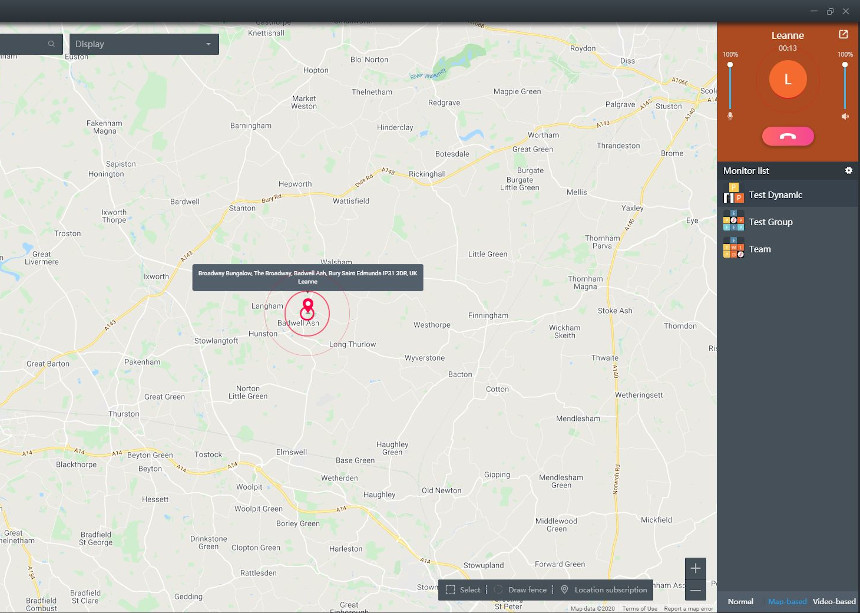Select Test Group in Monitor list
This screenshot has height=613, width=860.
[770, 222]
